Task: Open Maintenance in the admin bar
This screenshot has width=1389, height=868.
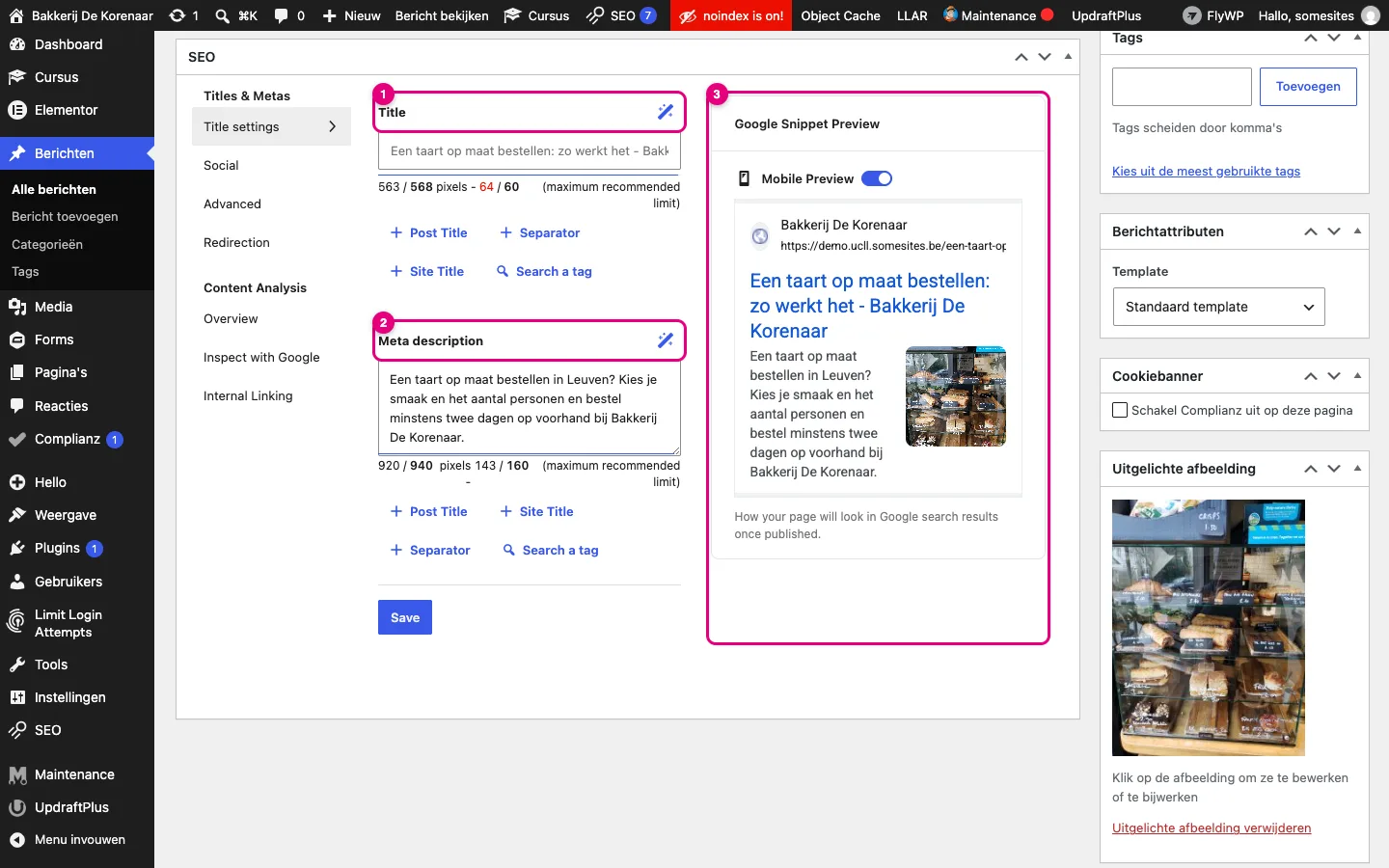Action: coord(997,15)
